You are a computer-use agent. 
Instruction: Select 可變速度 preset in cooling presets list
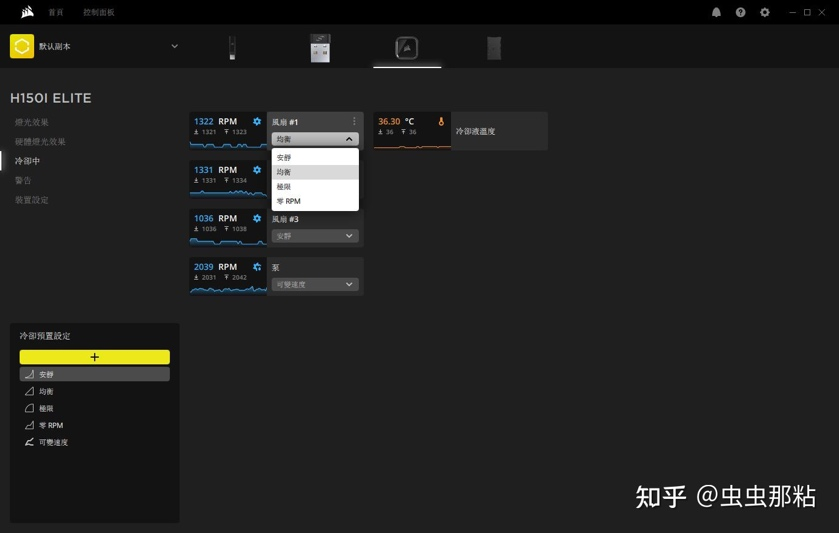click(95, 443)
